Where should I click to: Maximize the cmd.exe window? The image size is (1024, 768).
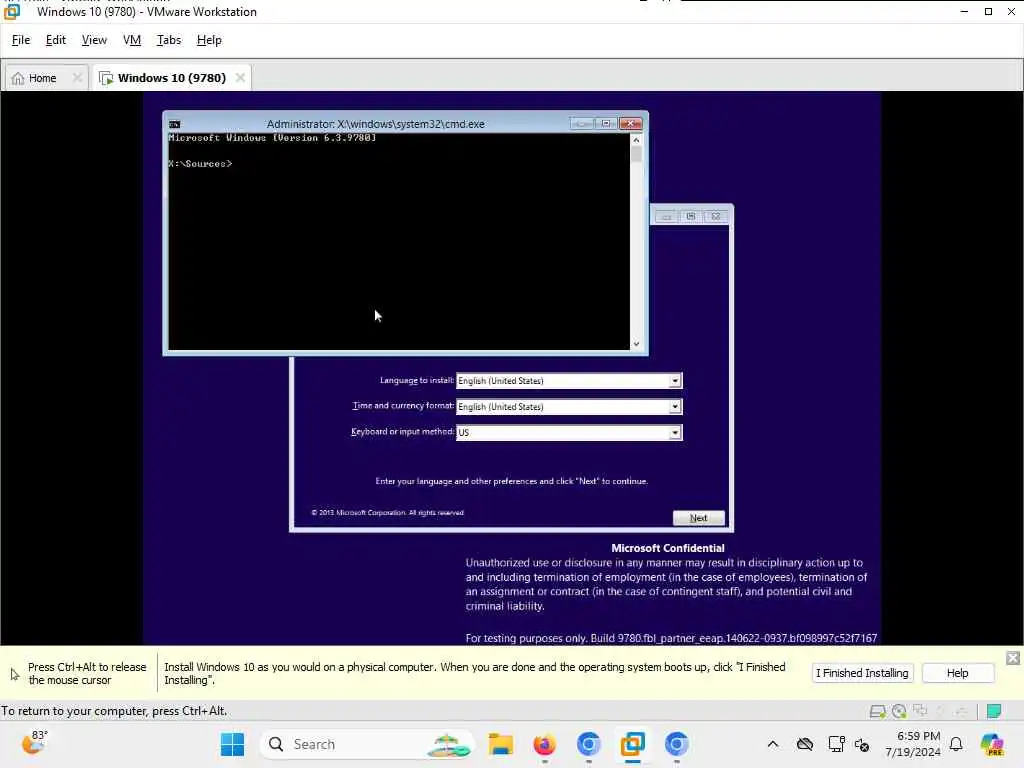pyautogui.click(x=606, y=123)
